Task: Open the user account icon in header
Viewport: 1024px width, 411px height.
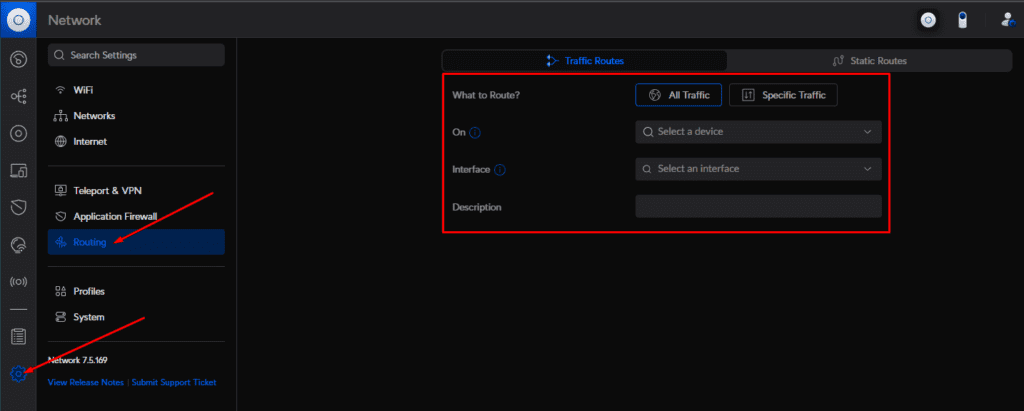Action: click(1007, 20)
